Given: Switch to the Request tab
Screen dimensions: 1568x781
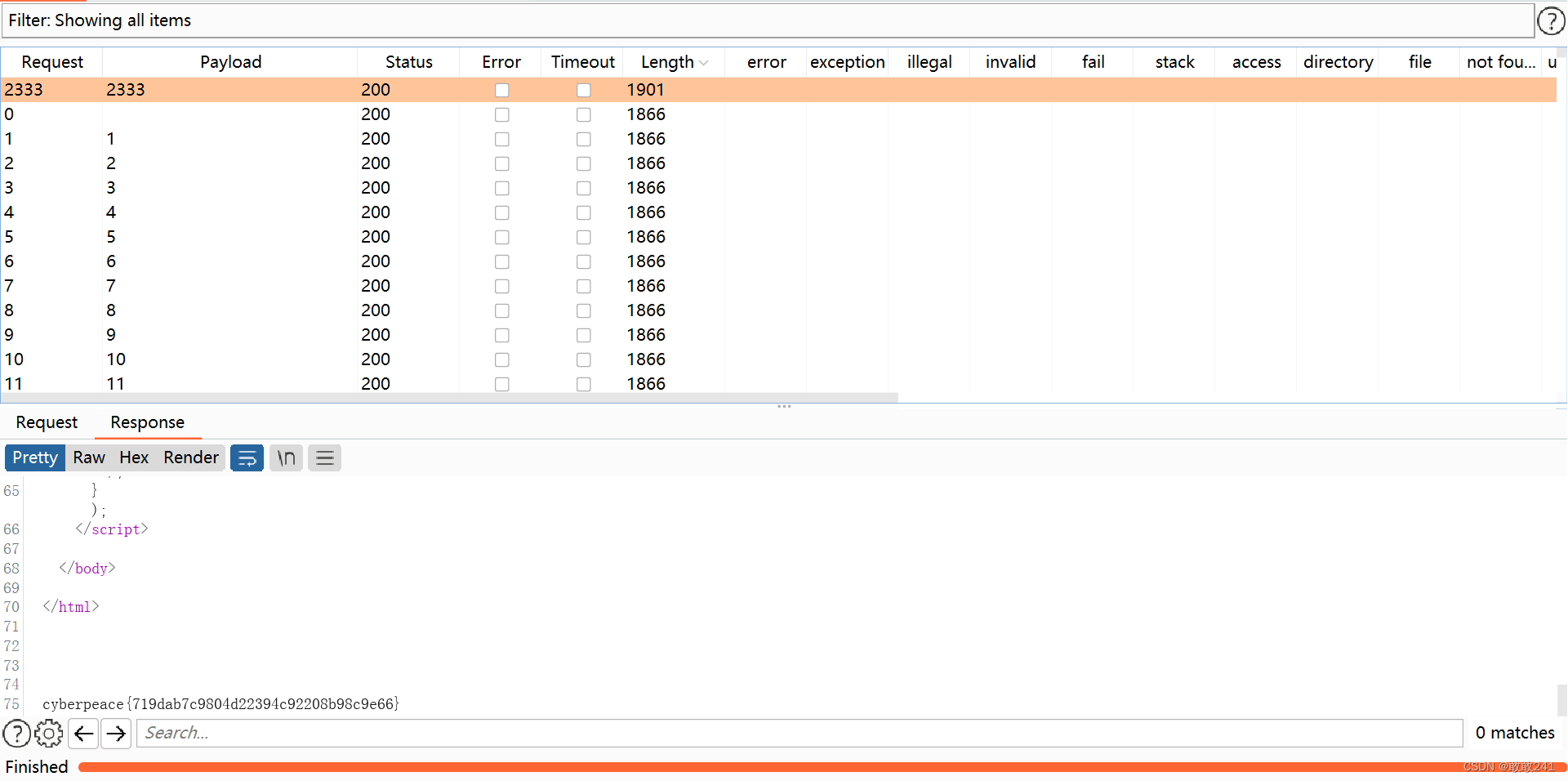Looking at the screenshot, I should tap(47, 422).
